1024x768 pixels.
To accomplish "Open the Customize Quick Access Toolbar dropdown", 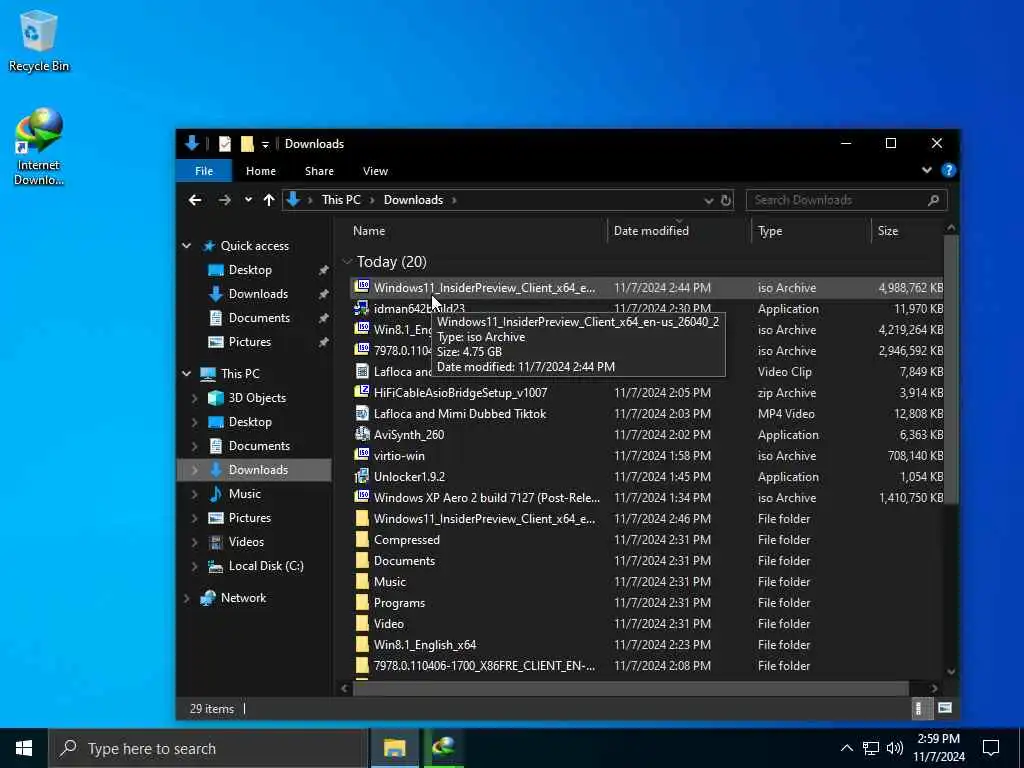I will pyautogui.click(x=265, y=144).
